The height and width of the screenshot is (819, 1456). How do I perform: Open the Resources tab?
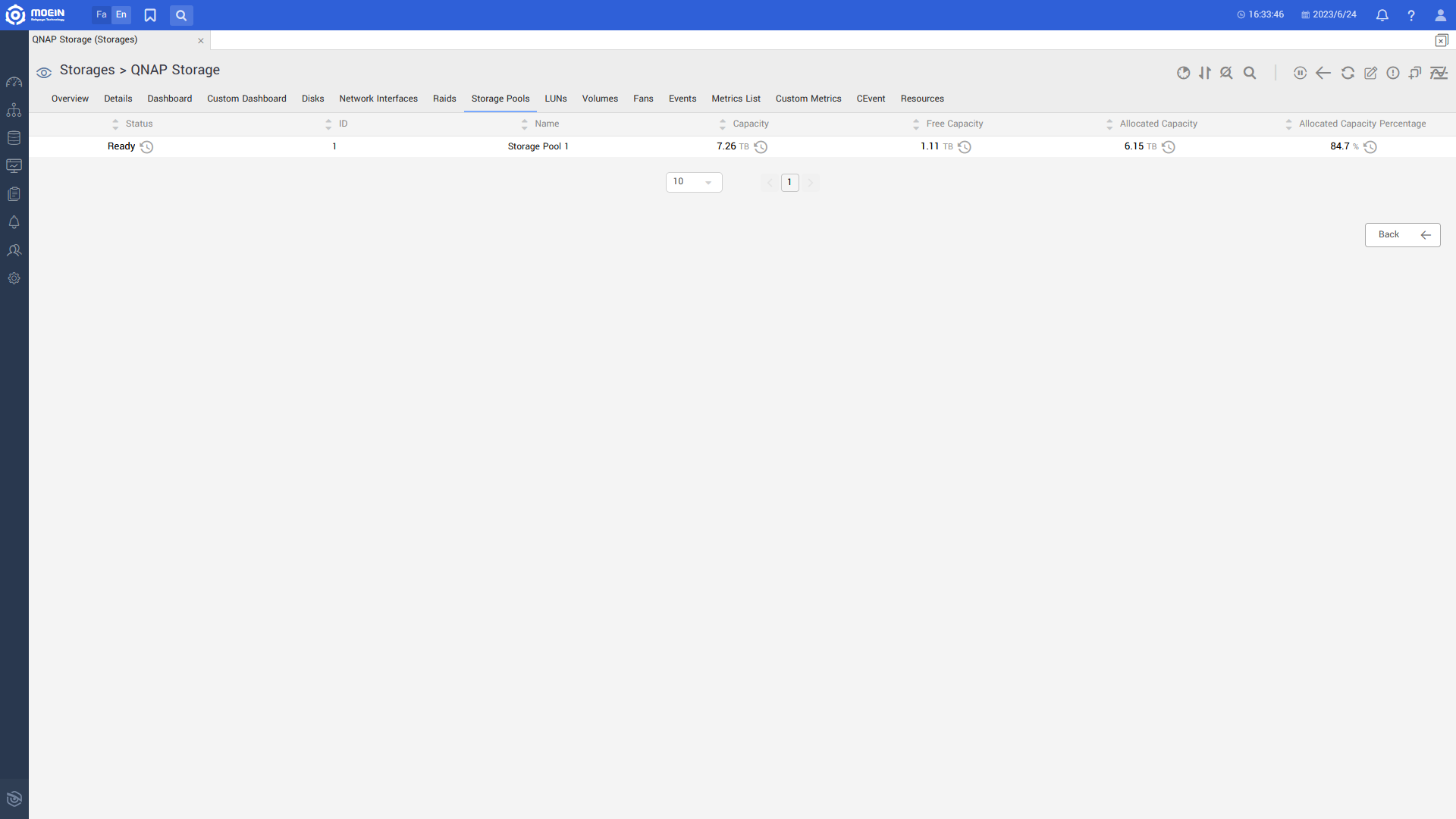click(922, 99)
